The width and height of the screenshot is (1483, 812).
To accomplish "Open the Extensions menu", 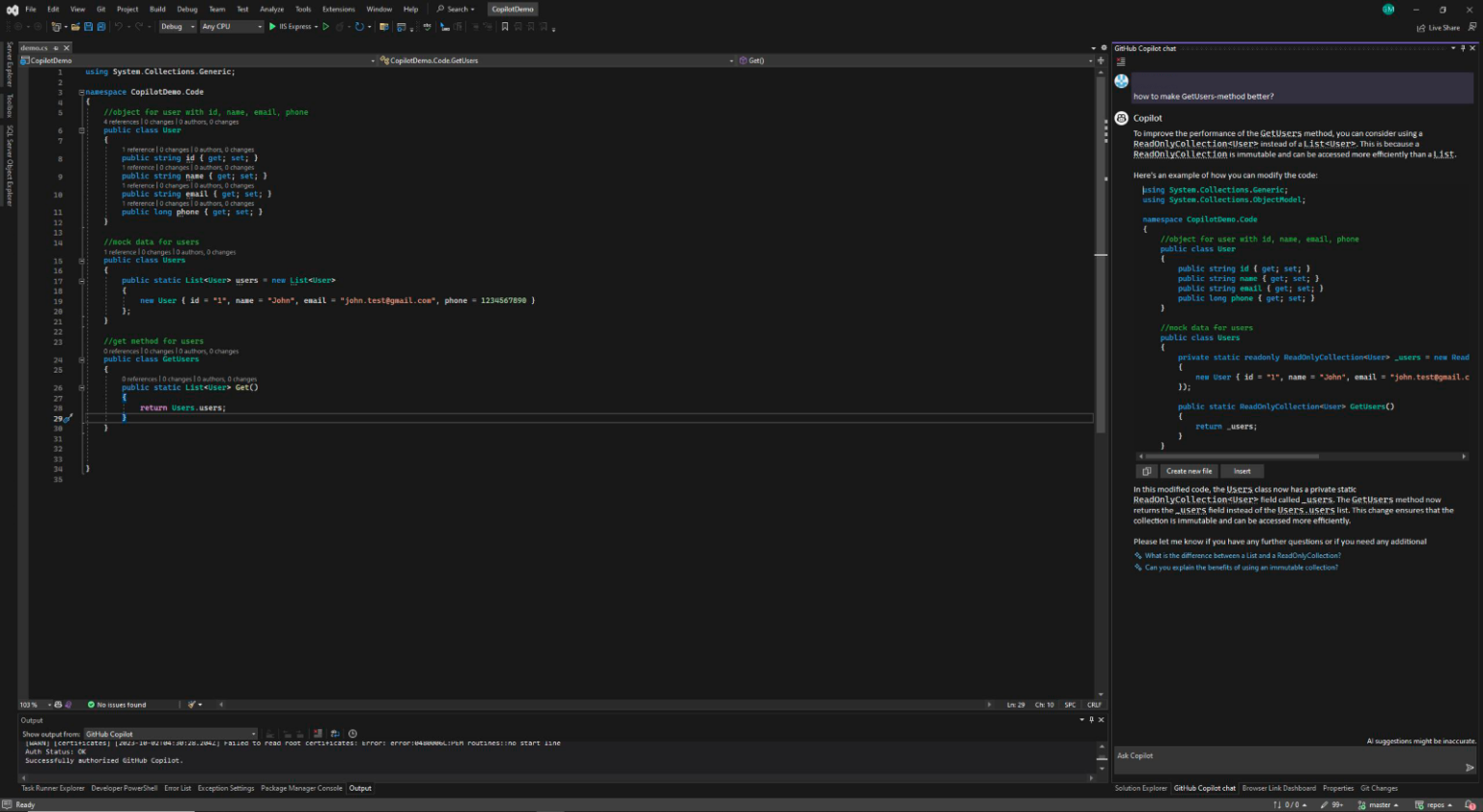I will coord(338,10).
